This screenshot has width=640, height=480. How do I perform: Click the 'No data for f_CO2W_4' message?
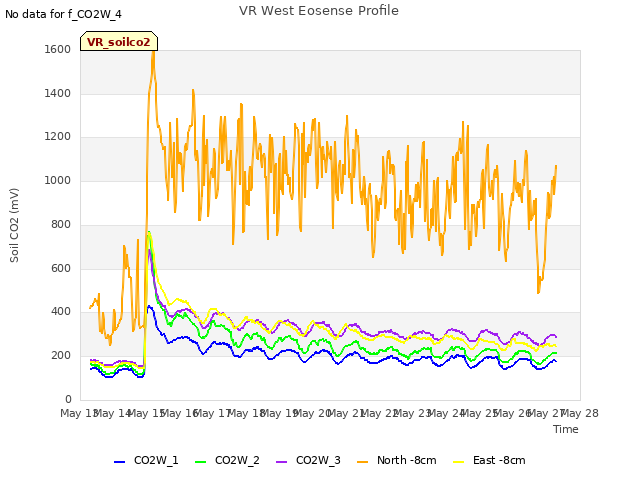[63, 14]
